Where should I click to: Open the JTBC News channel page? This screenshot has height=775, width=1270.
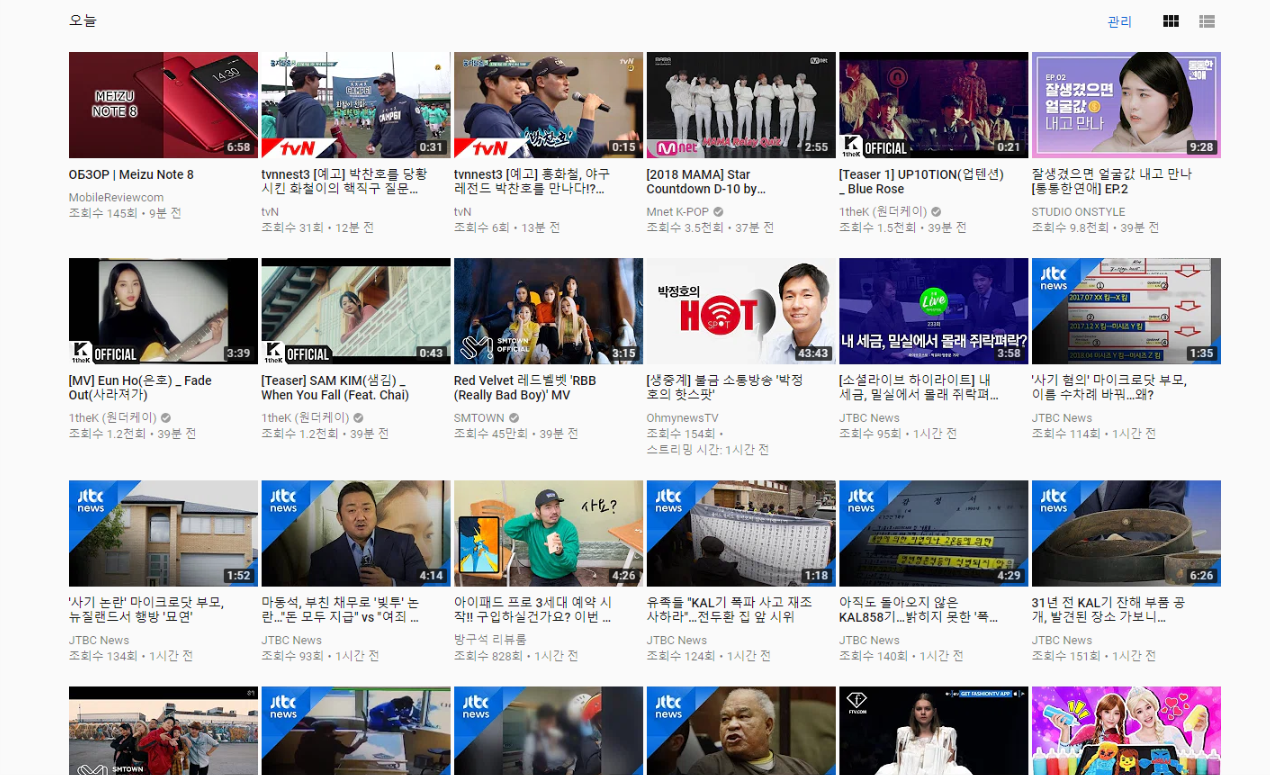click(1060, 417)
